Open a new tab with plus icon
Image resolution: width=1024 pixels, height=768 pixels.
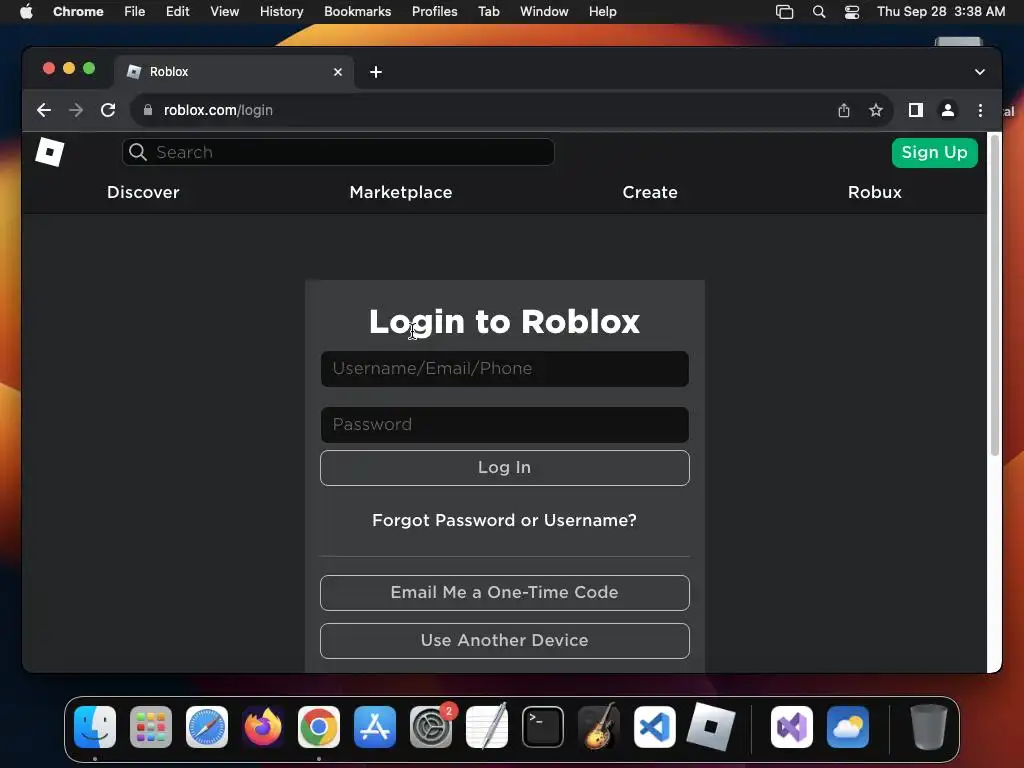click(376, 72)
